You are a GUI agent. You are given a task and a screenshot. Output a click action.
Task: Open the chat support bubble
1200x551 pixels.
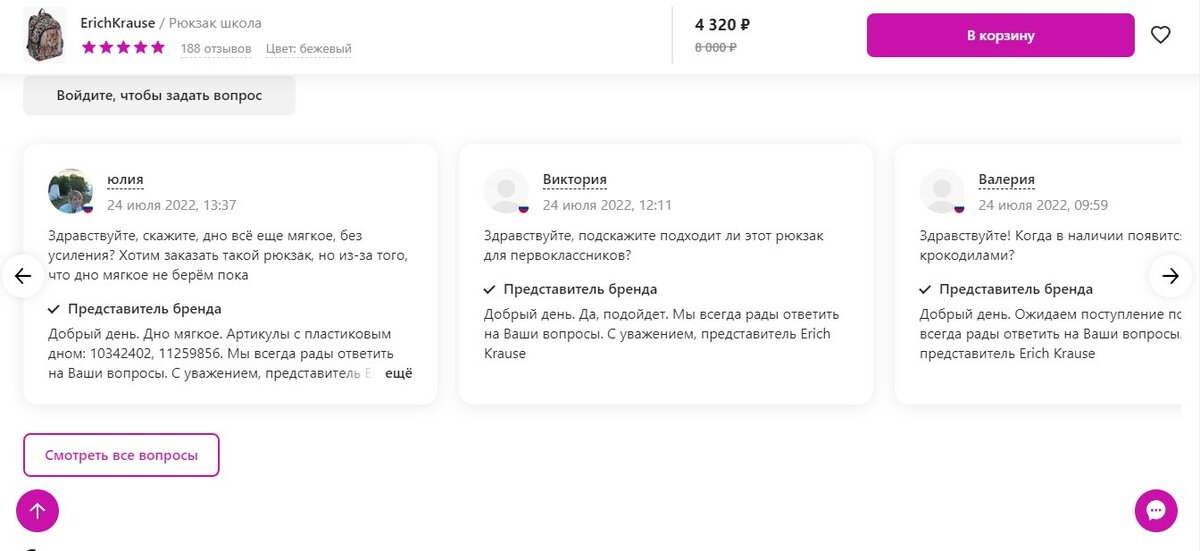click(x=1155, y=511)
